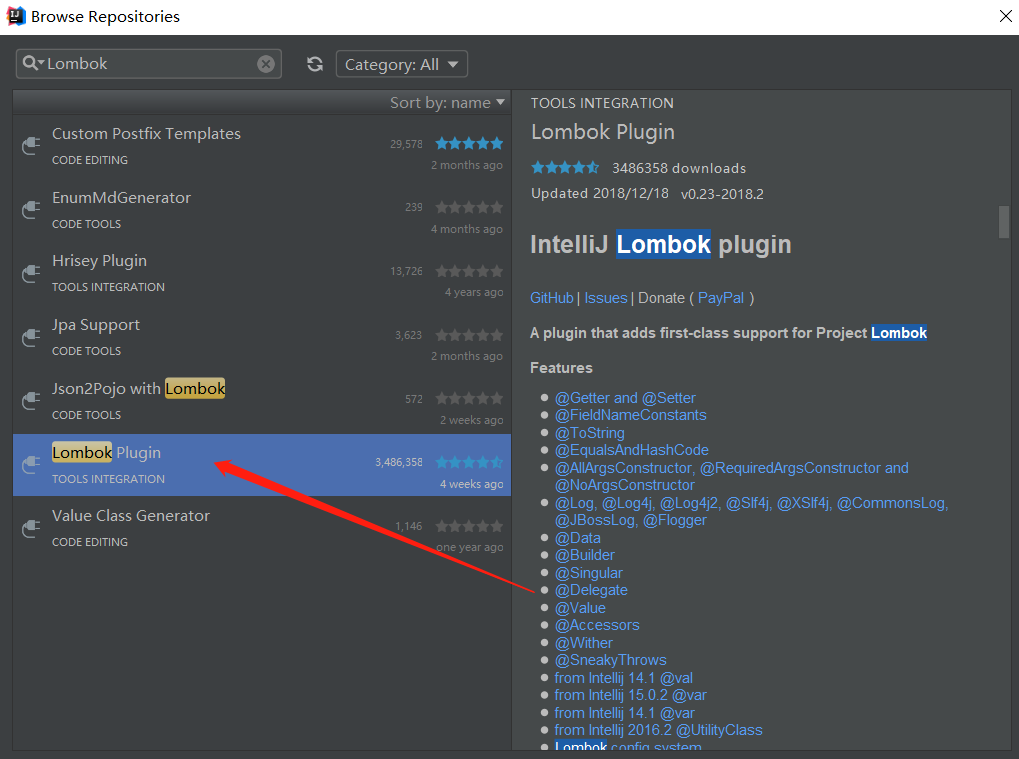Open the @Builder link
The height and width of the screenshot is (759, 1019).
point(585,555)
